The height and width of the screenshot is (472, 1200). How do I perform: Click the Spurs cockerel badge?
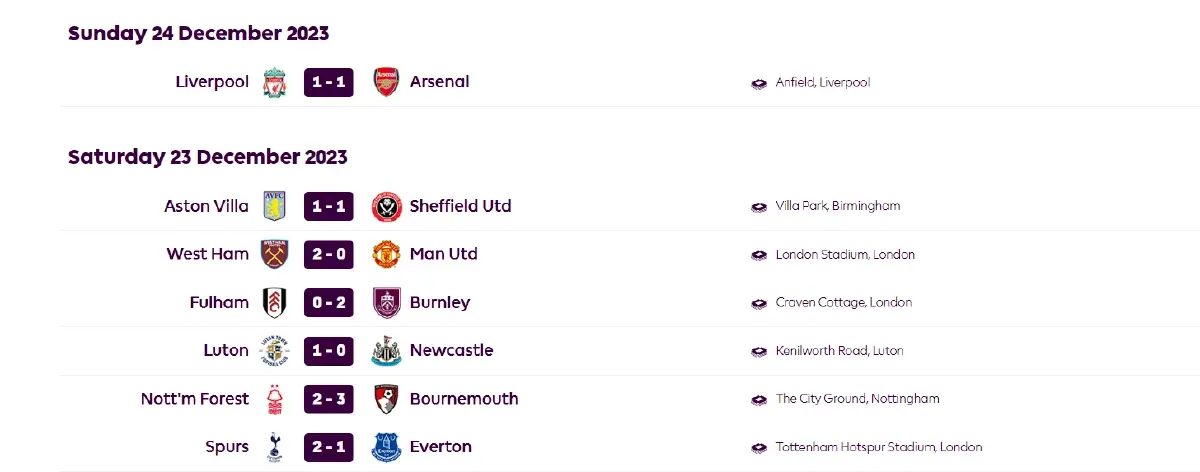[275, 447]
